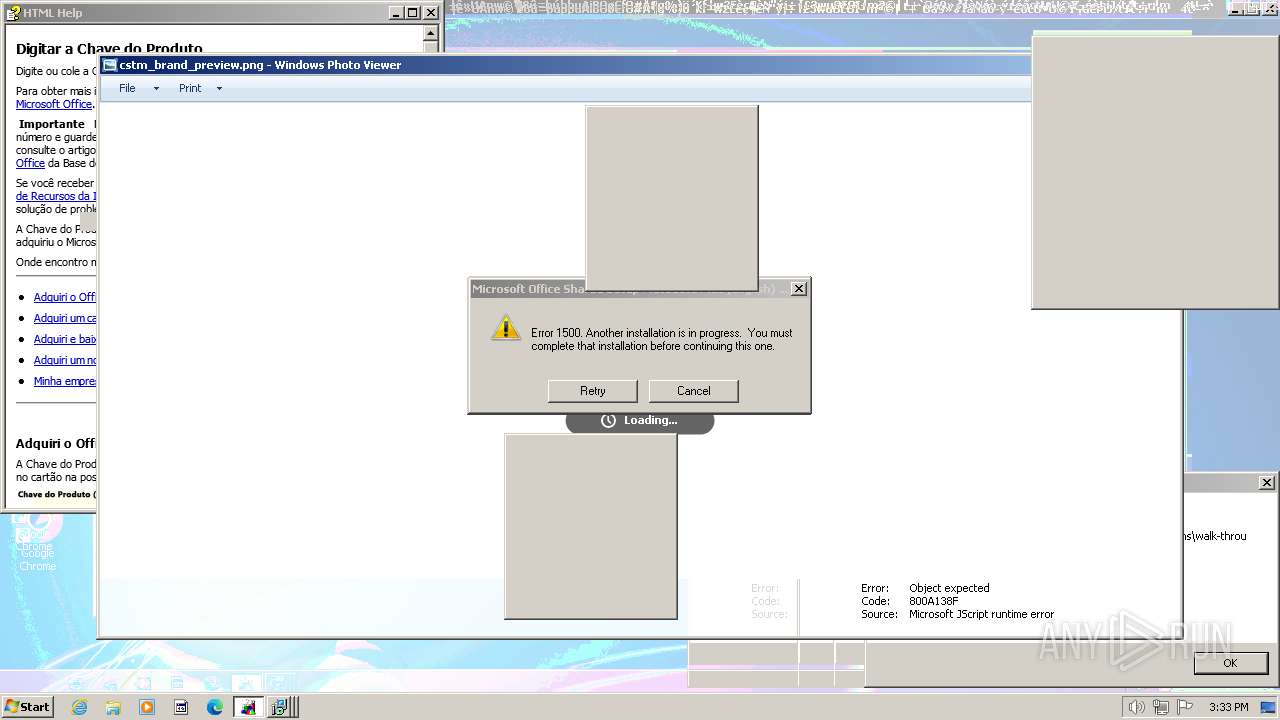This screenshot has width=1280, height=720.
Task: Close the Microsoft Office error dialog
Action: click(798, 289)
